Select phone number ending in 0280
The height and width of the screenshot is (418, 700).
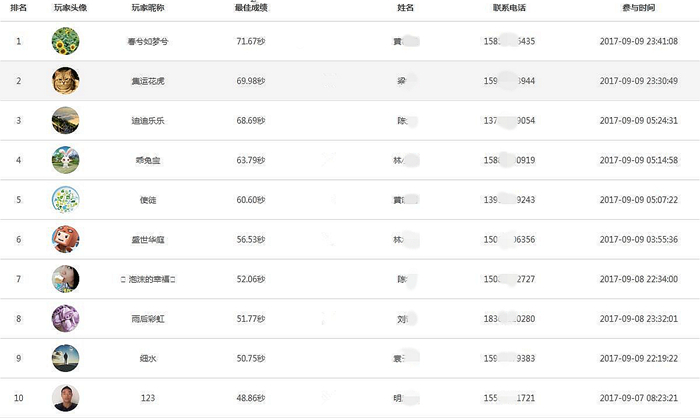[509, 319]
